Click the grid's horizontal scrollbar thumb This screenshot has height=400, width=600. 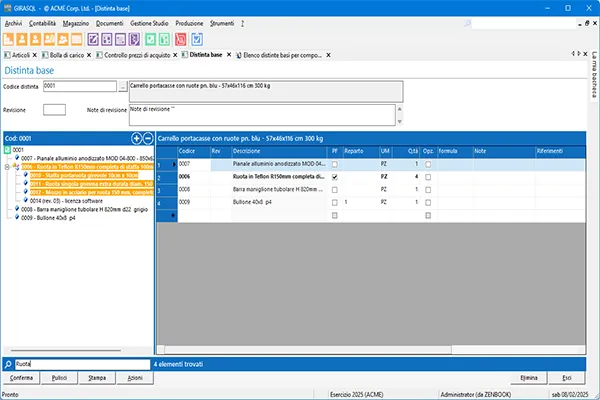(x=308, y=349)
